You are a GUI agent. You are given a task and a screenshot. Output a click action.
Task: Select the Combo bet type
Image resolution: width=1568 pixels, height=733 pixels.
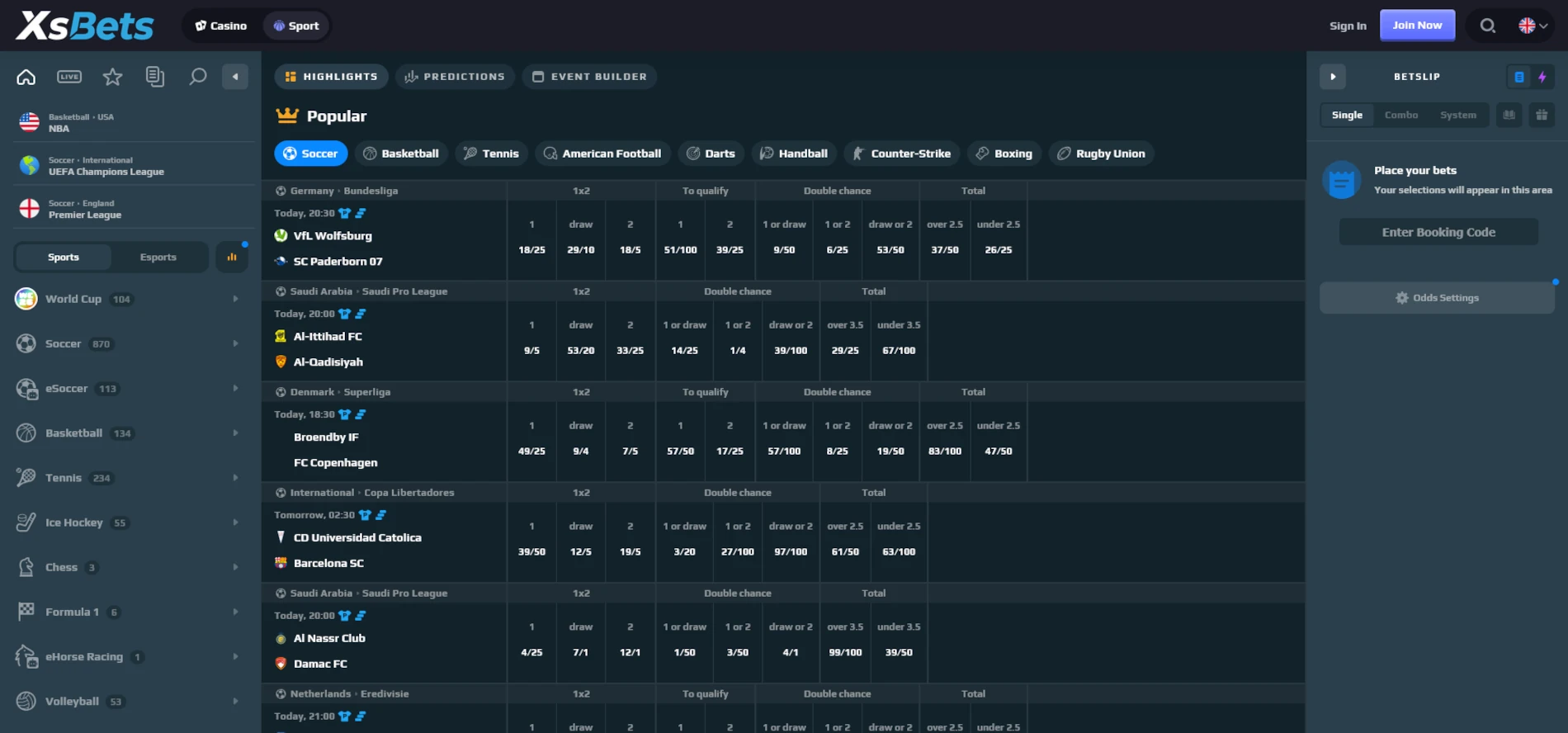pyautogui.click(x=1401, y=115)
